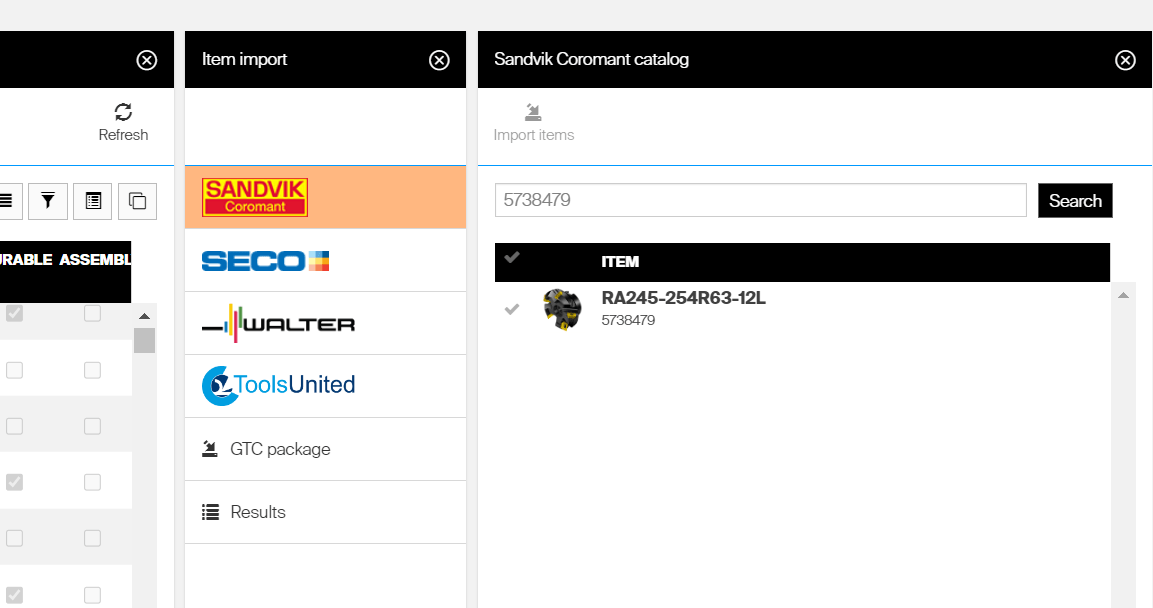Close the Sandvik Coromant catalog panel
This screenshot has width=1153, height=608.
[1125, 60]
